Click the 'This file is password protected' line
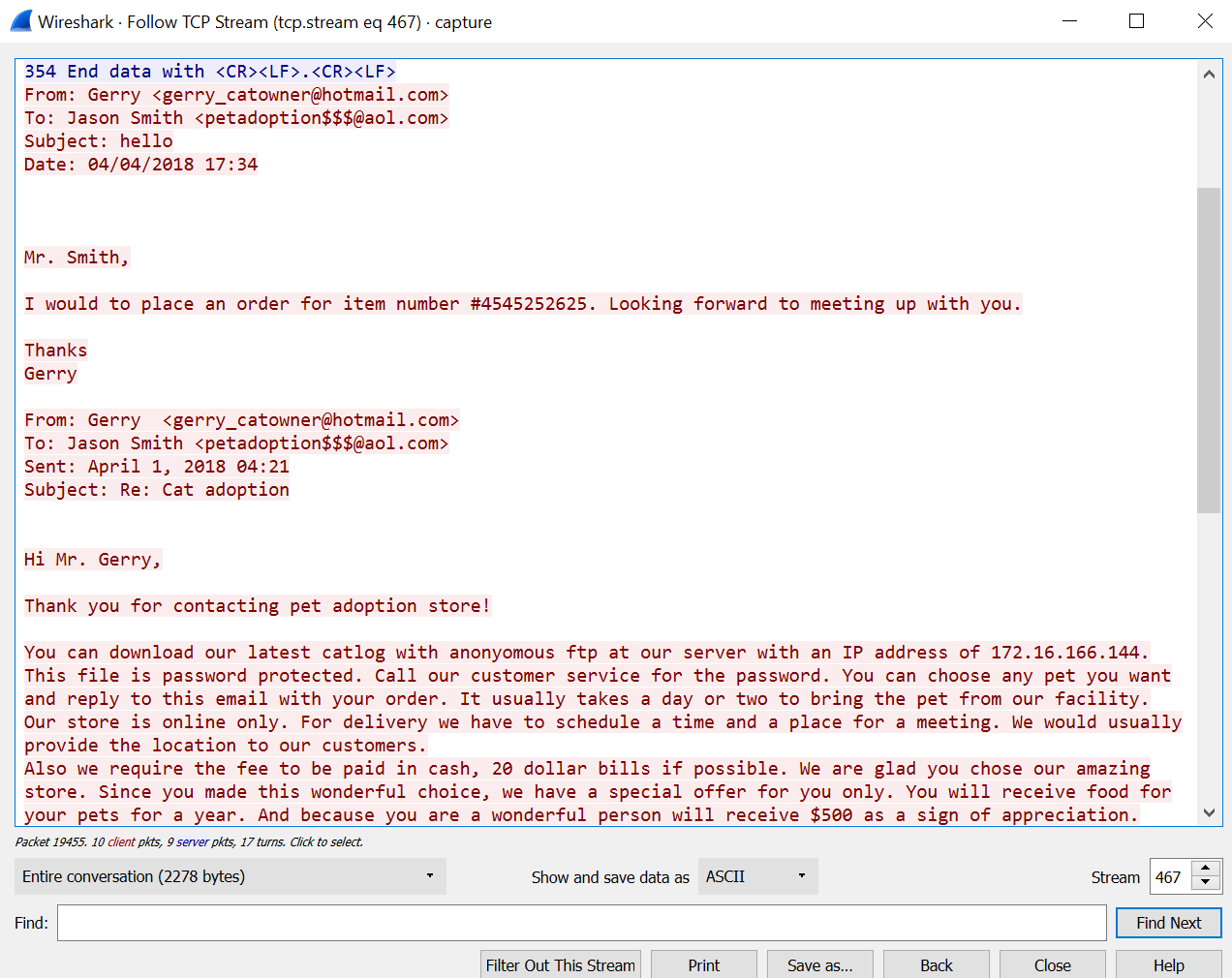 pos(598,676)
